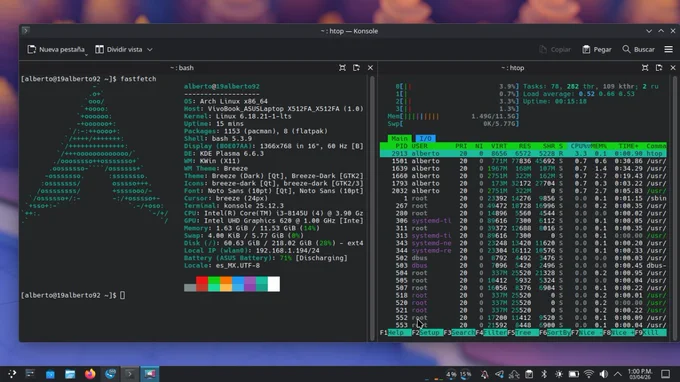Viewport: 680px width, 382px height.
Task: Click the Konsole terminal icon in title bar
Action: click(x=26, y=30)
